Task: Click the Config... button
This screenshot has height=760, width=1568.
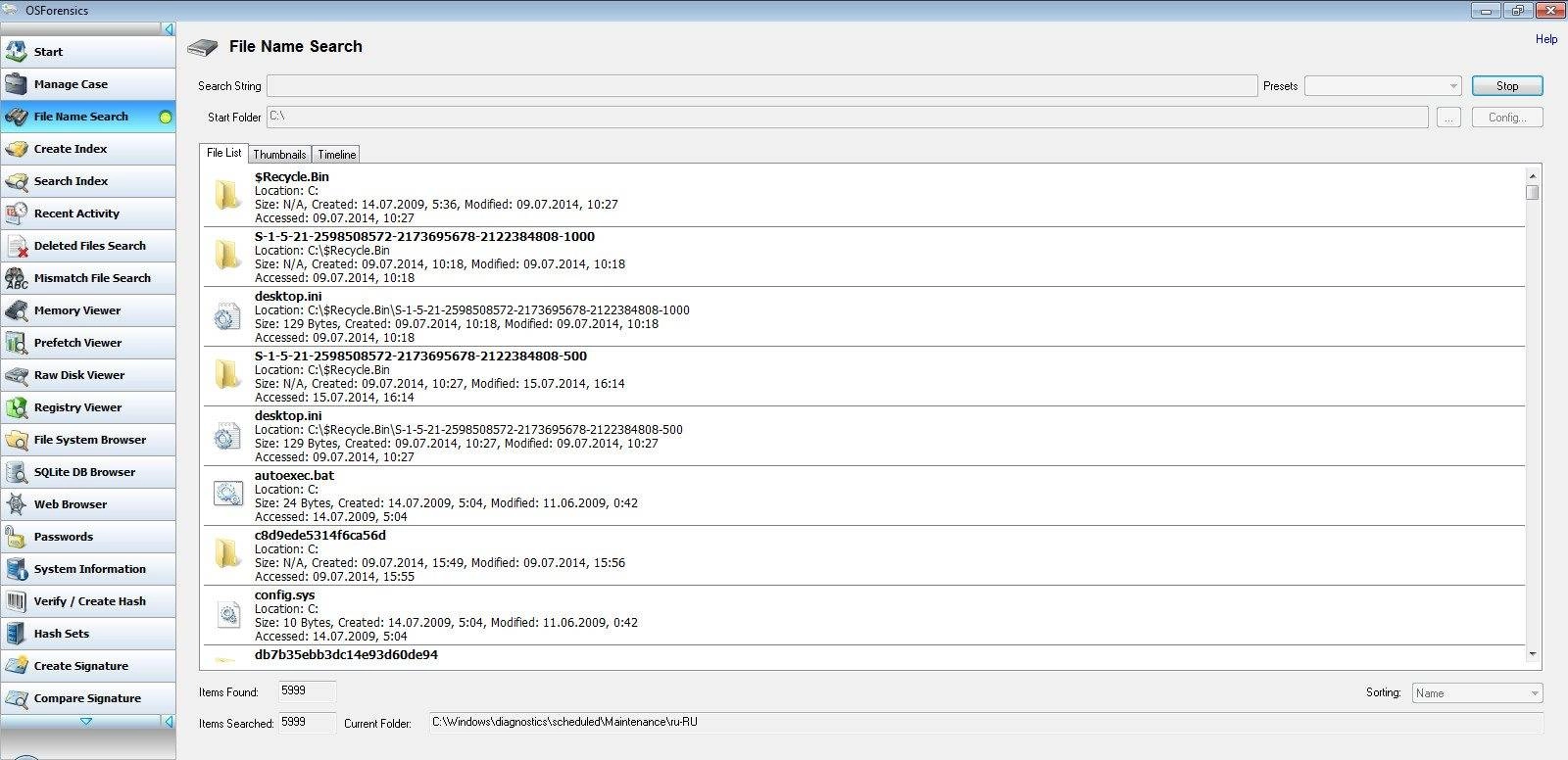Action: [x=1507, y=118]
